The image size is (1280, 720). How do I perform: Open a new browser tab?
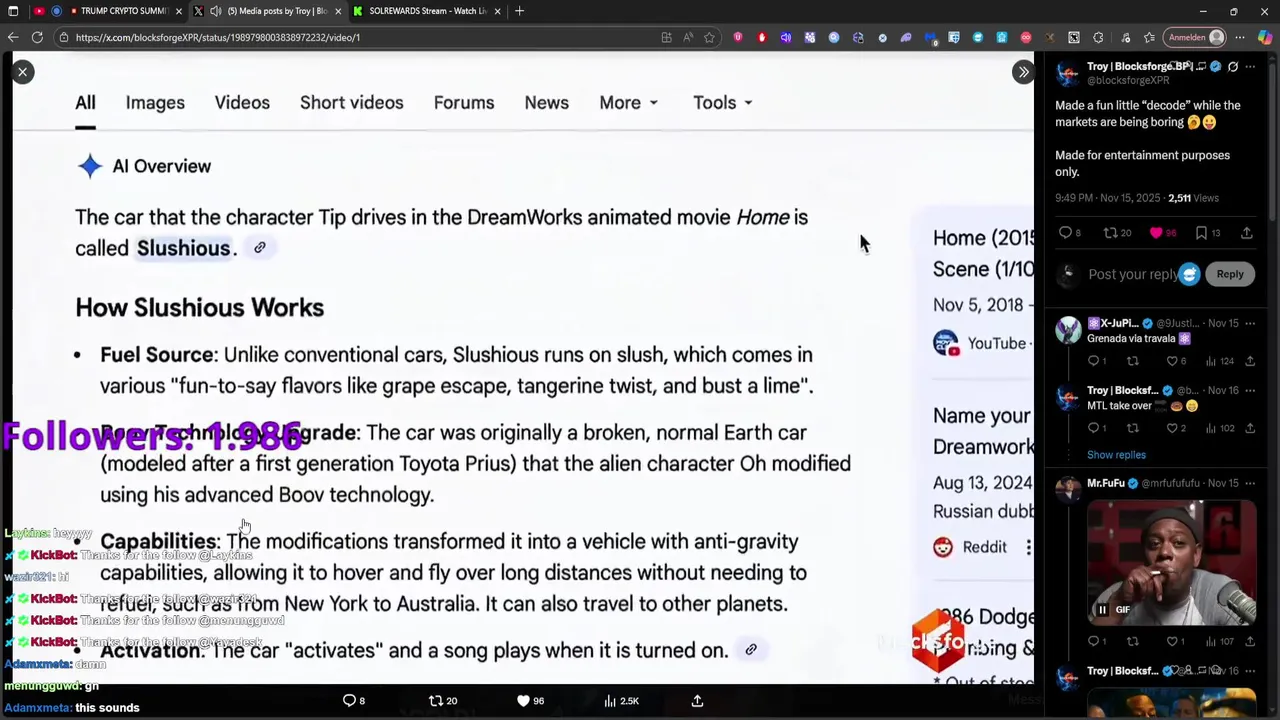pyautogui.click(x=520, y=11)
